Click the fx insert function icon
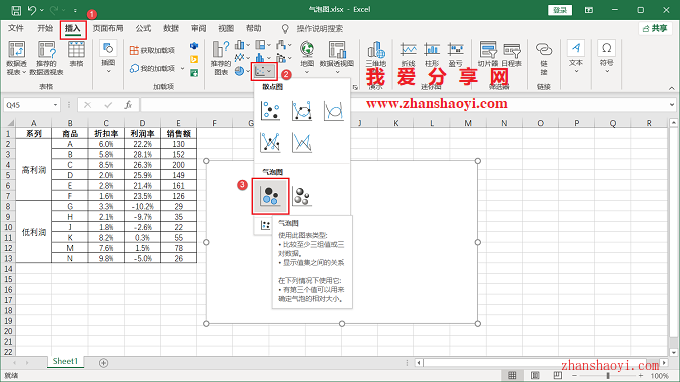The height and width of the screenshot is (382, 680). point(128,105)
